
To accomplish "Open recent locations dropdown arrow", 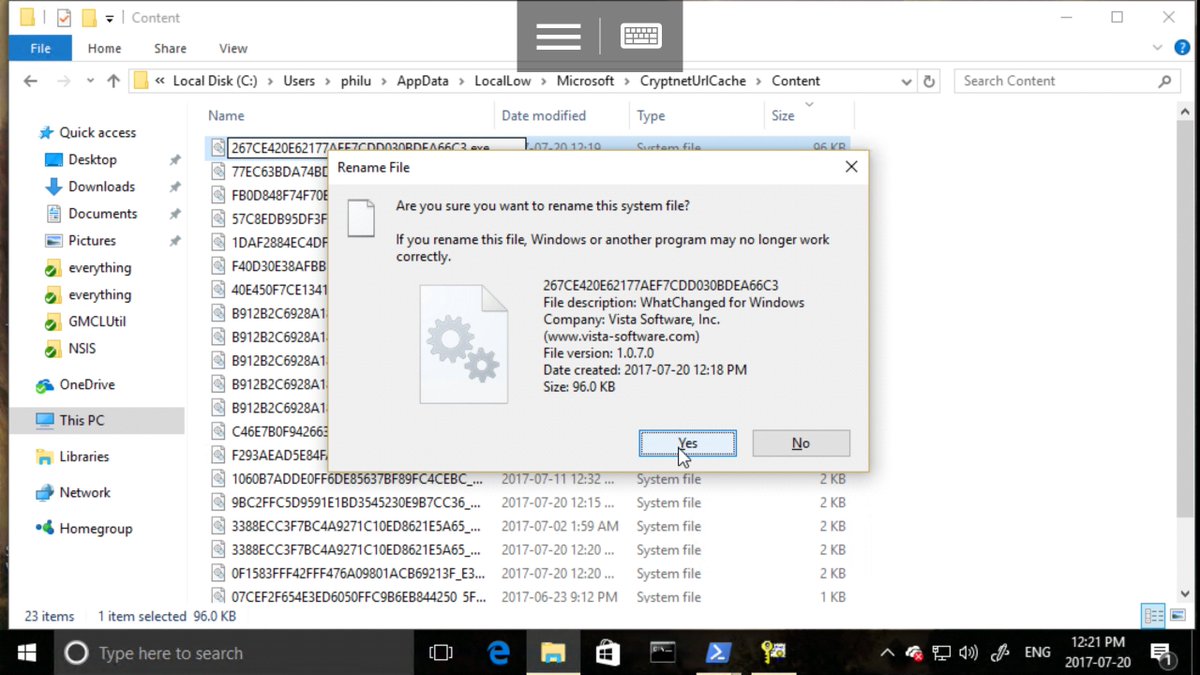I will [90, 81].
